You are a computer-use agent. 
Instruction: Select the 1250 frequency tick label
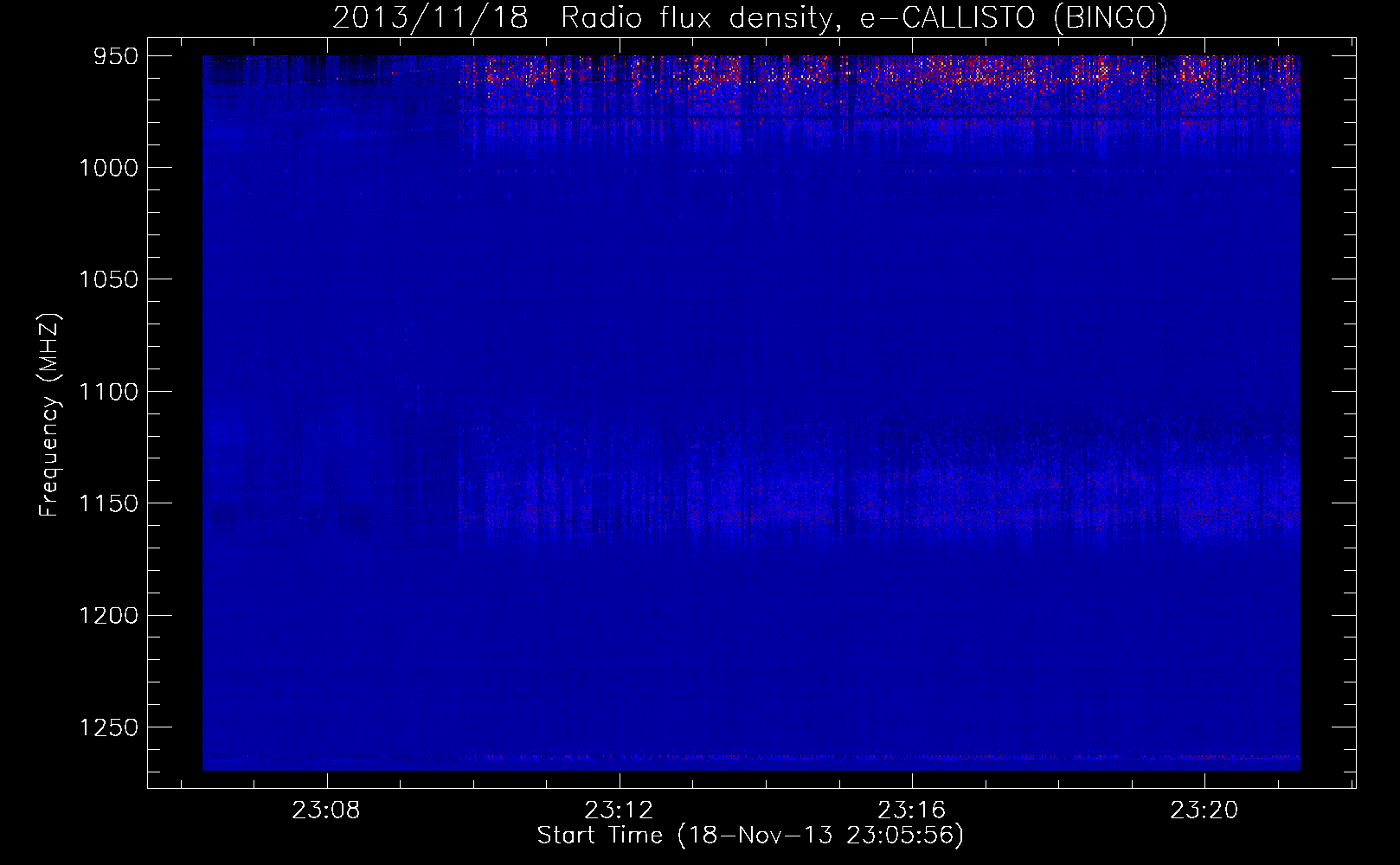point(108,727)
